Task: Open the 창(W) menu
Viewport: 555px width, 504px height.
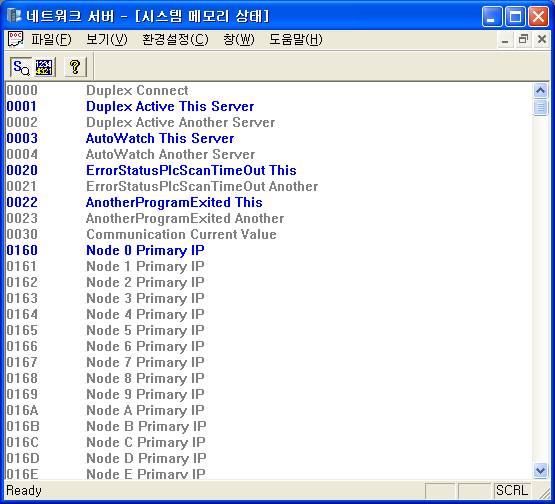Action: click(x=239, y=39)
